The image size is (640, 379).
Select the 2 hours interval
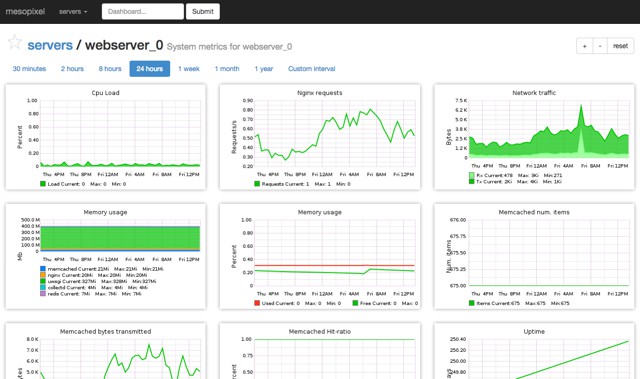72,69
